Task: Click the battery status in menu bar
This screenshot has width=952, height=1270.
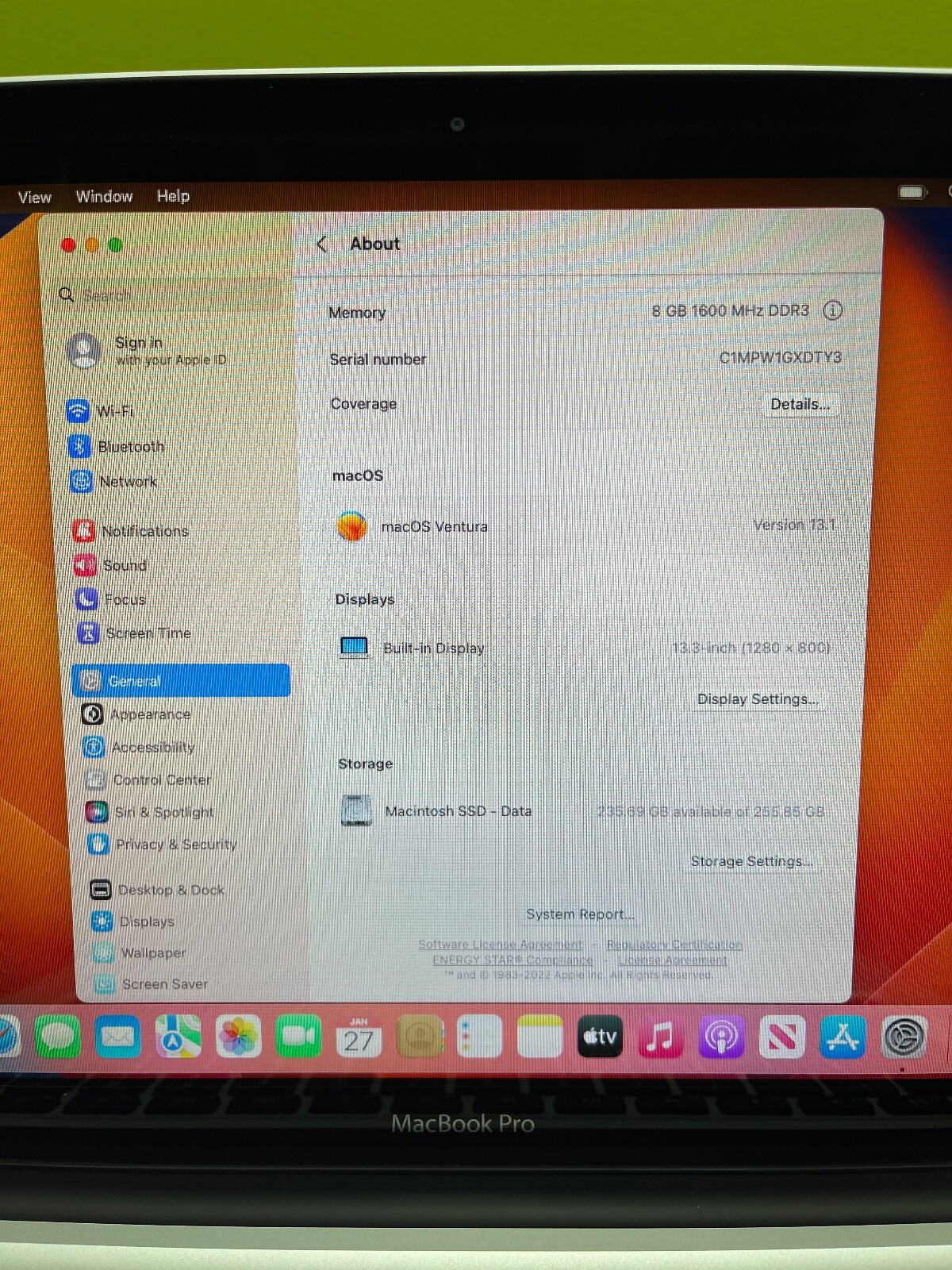Action: 912,191
